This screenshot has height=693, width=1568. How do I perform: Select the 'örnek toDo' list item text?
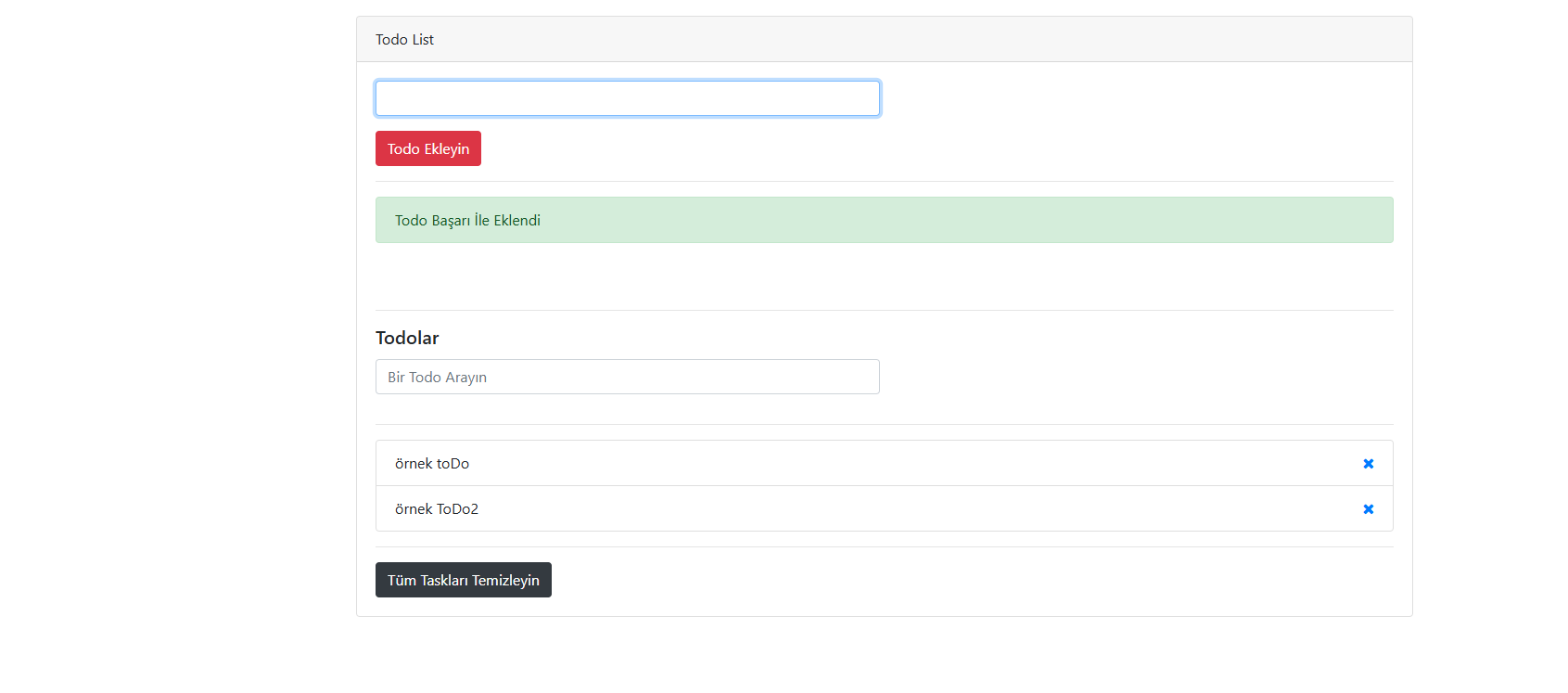432,464
